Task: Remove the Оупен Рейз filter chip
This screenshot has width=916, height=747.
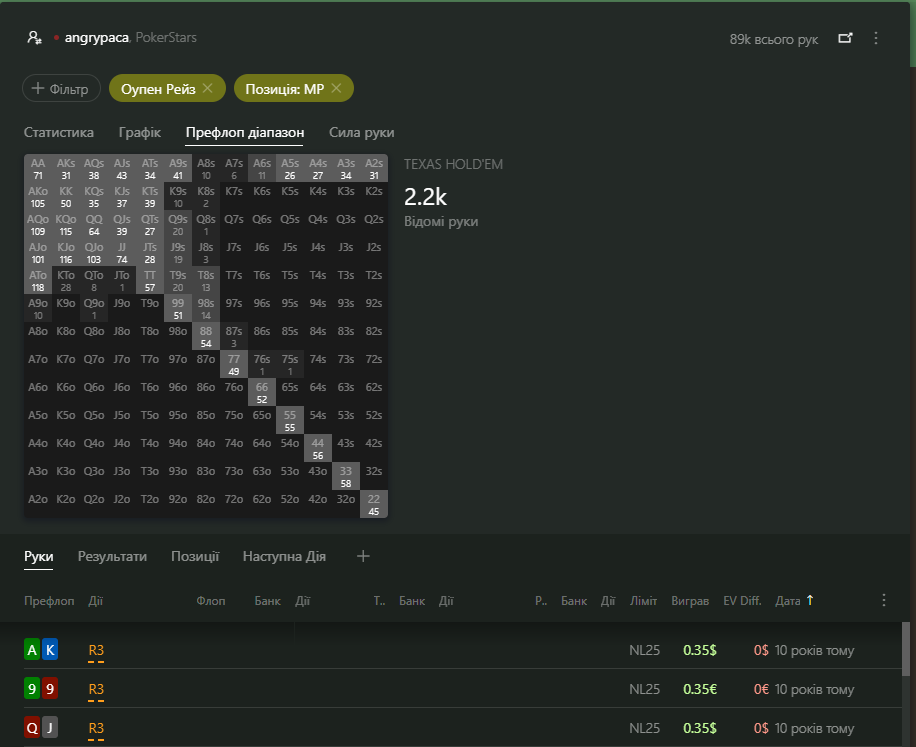Action: pyautogui.click(x=207, y=88)
